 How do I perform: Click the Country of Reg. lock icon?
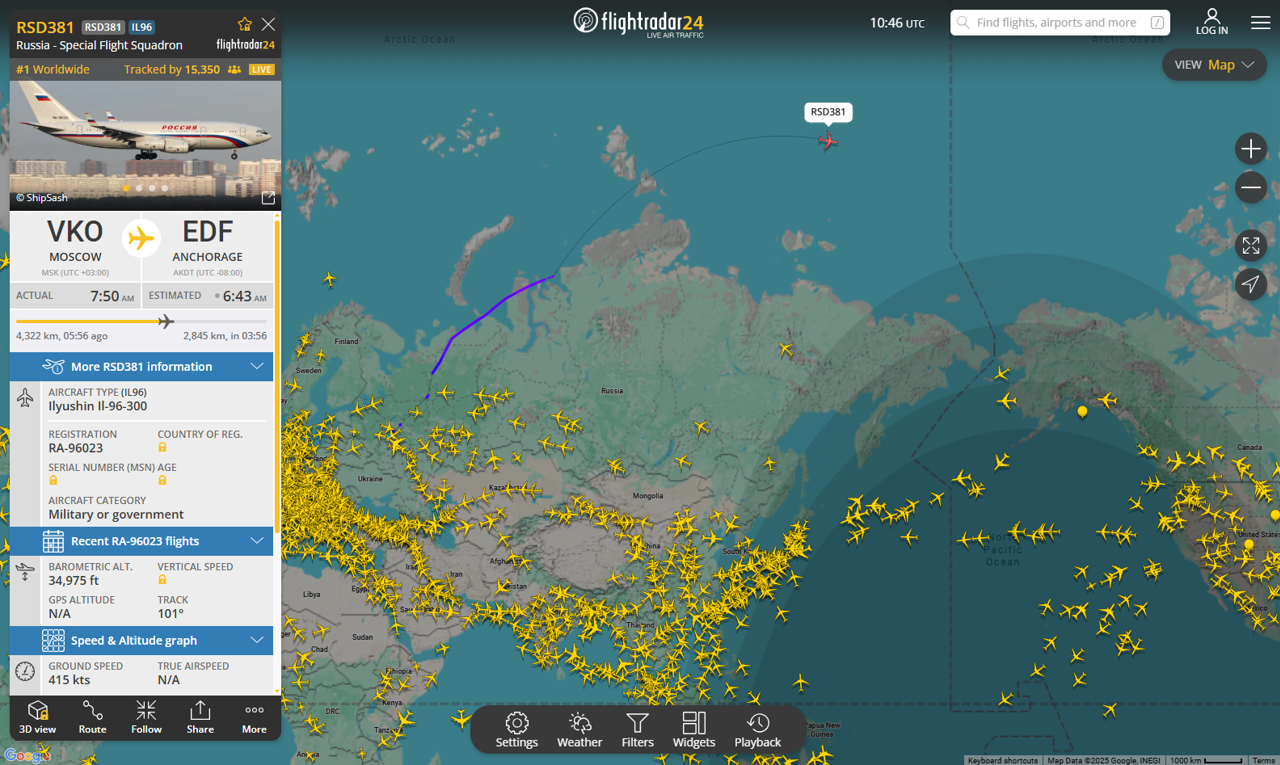(x=162, y=448)
